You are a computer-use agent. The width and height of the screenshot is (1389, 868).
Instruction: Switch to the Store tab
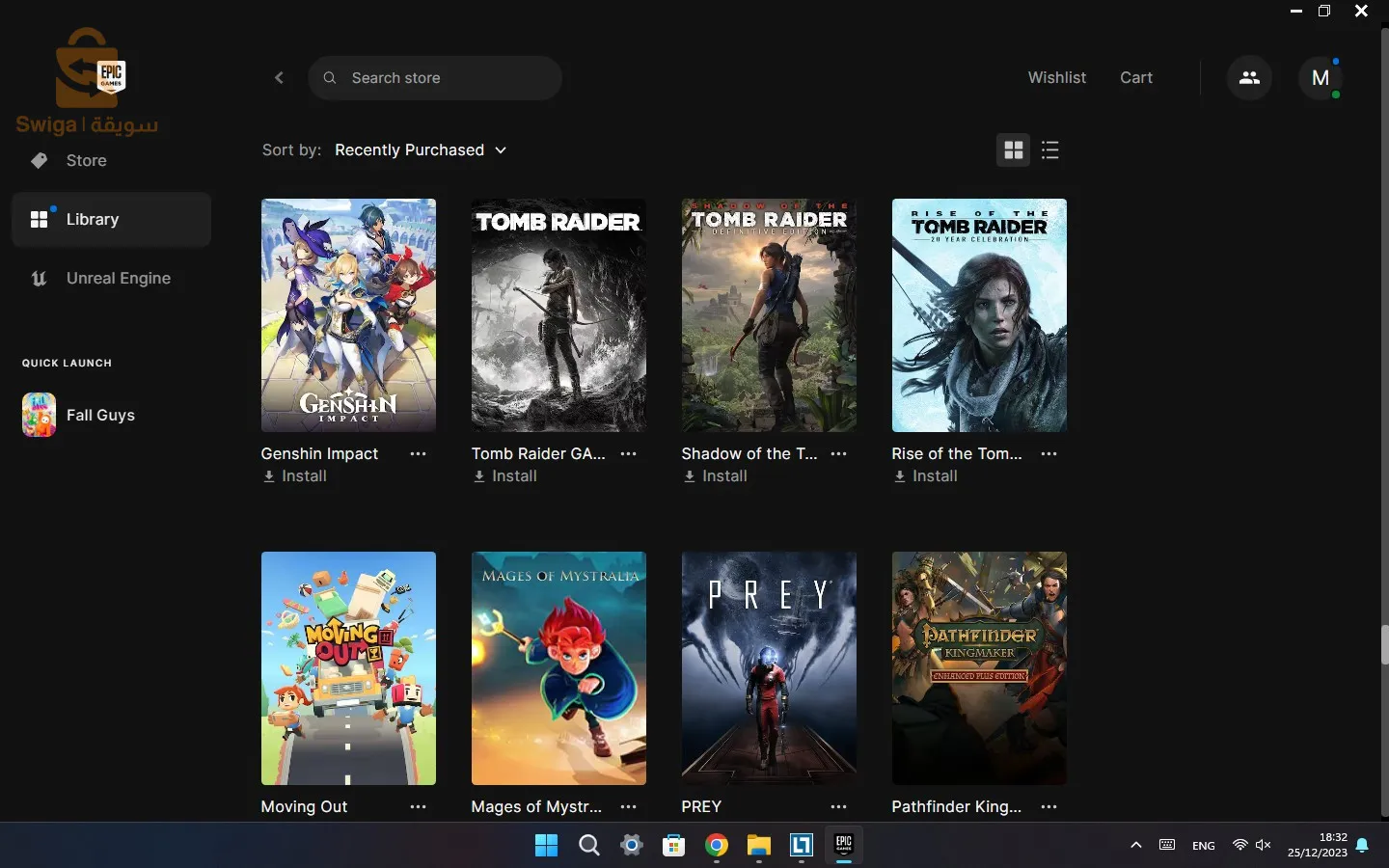(87, 160)
